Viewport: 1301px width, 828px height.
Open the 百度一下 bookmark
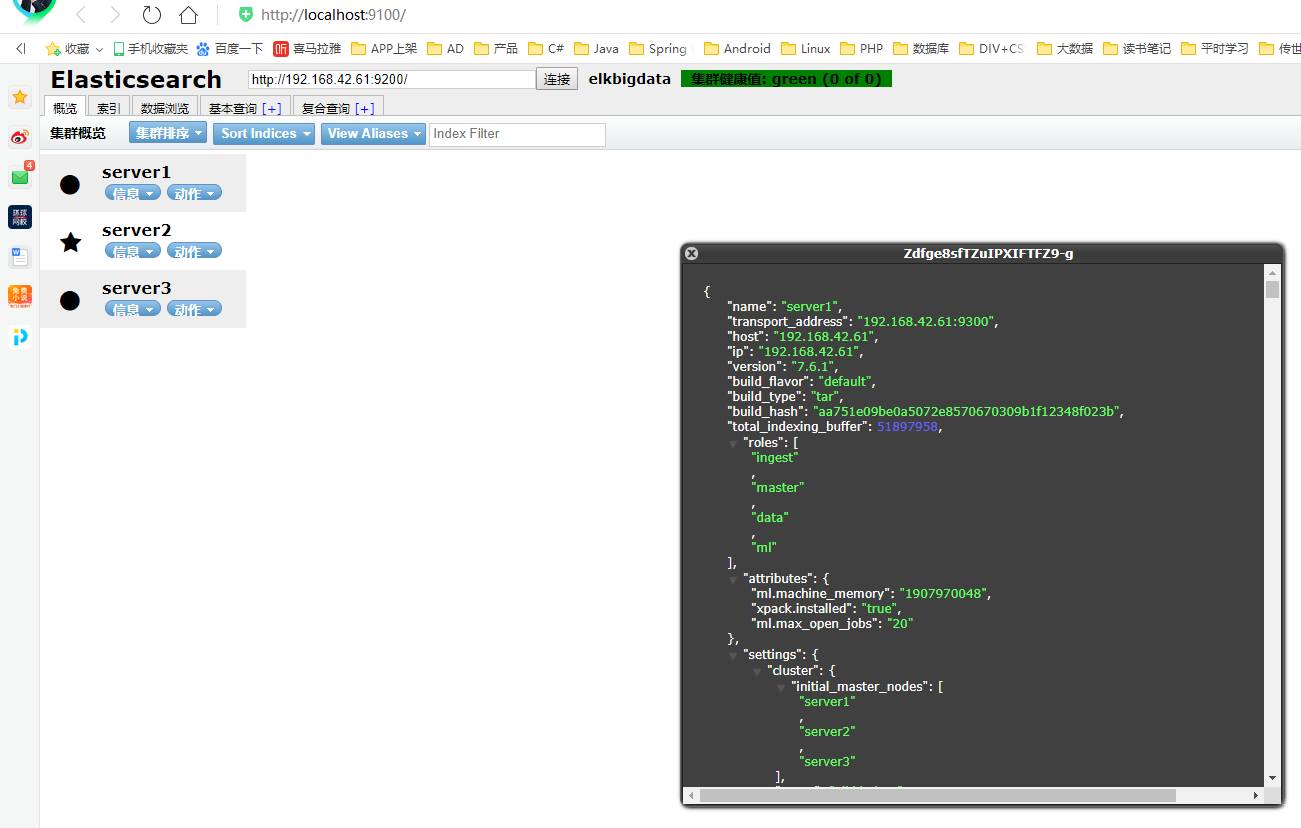pyautogui.click(x=229, y=48)
